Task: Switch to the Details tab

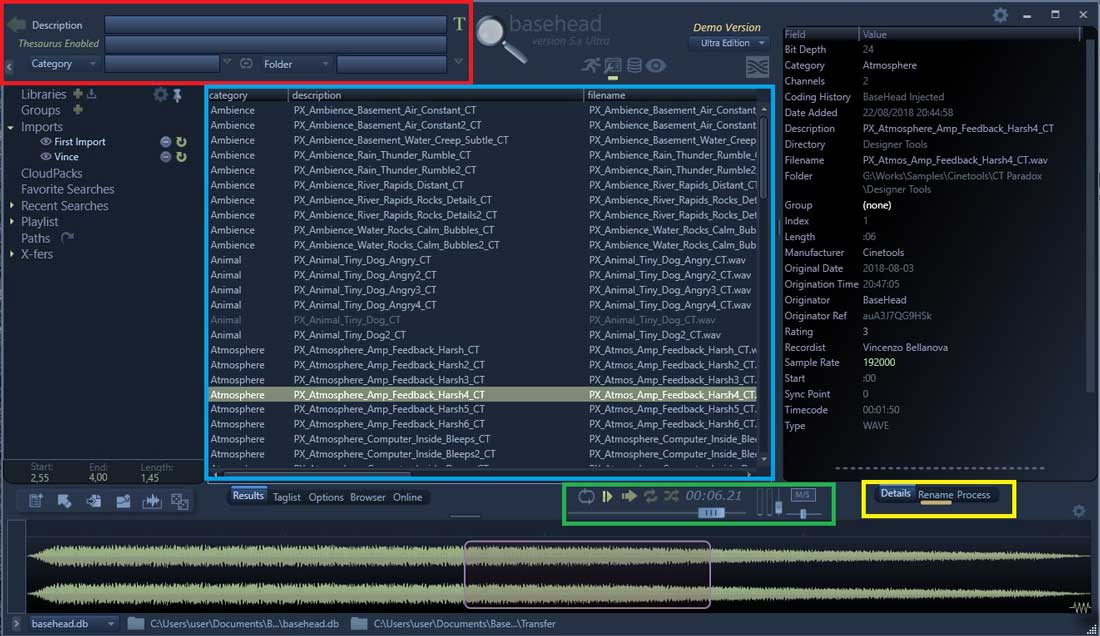Action: [x=895, y=494]
